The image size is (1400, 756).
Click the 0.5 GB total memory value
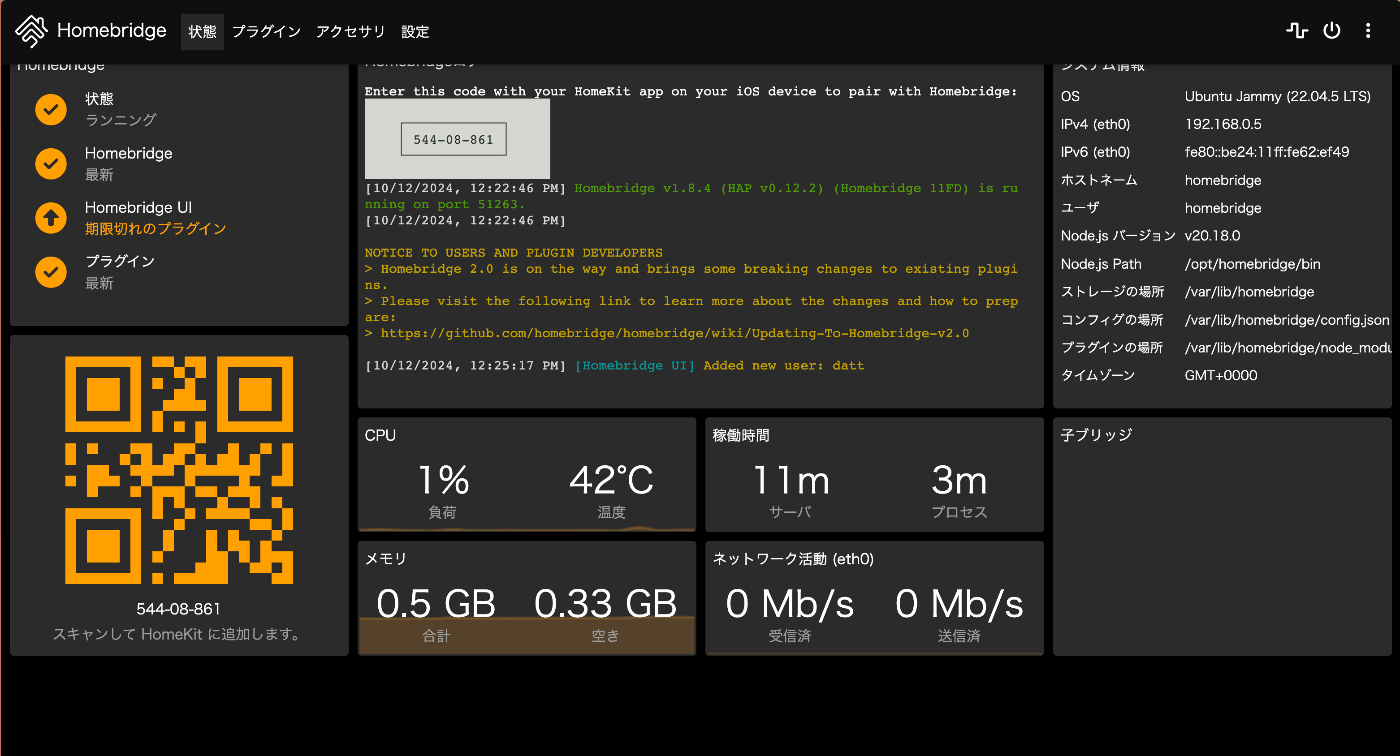[436, 603]
